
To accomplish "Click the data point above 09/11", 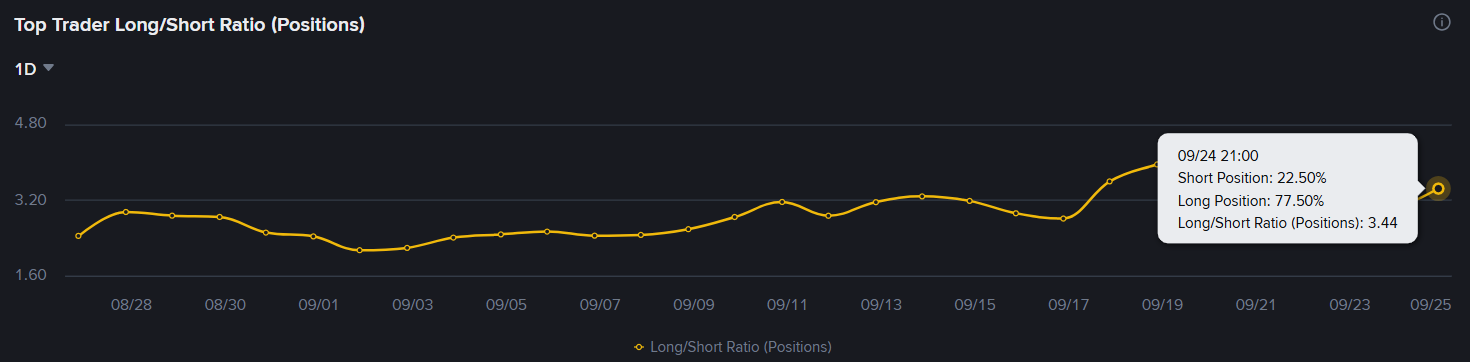I will click(782, 202).
